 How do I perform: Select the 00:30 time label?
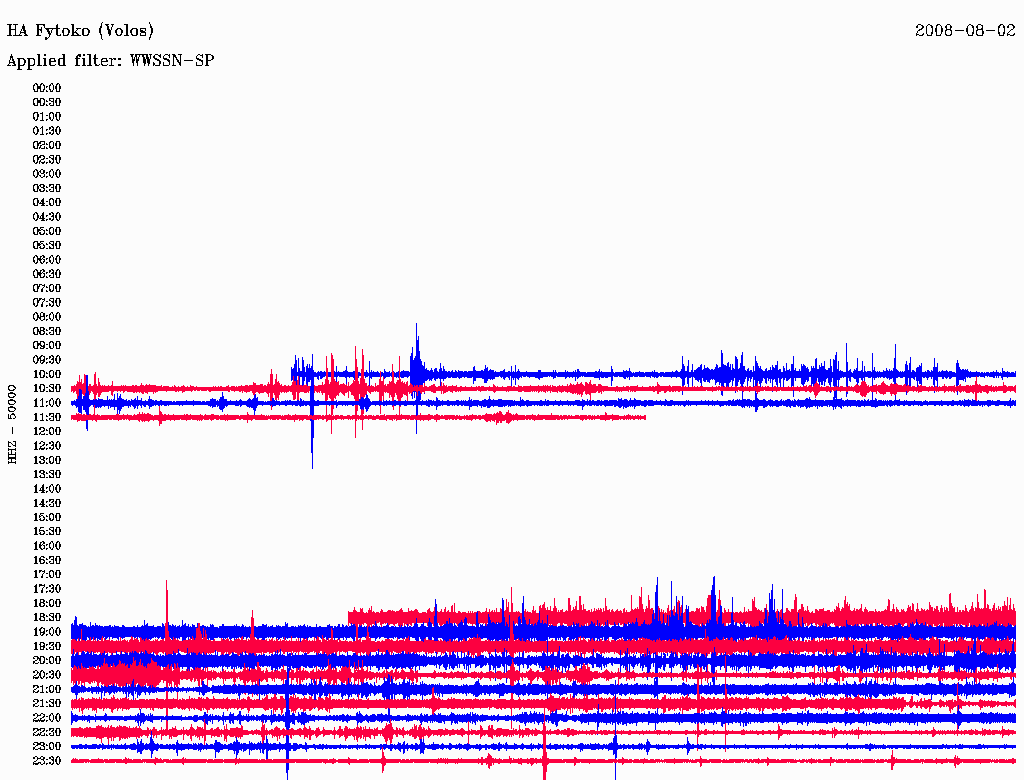(x=47, y=103)
